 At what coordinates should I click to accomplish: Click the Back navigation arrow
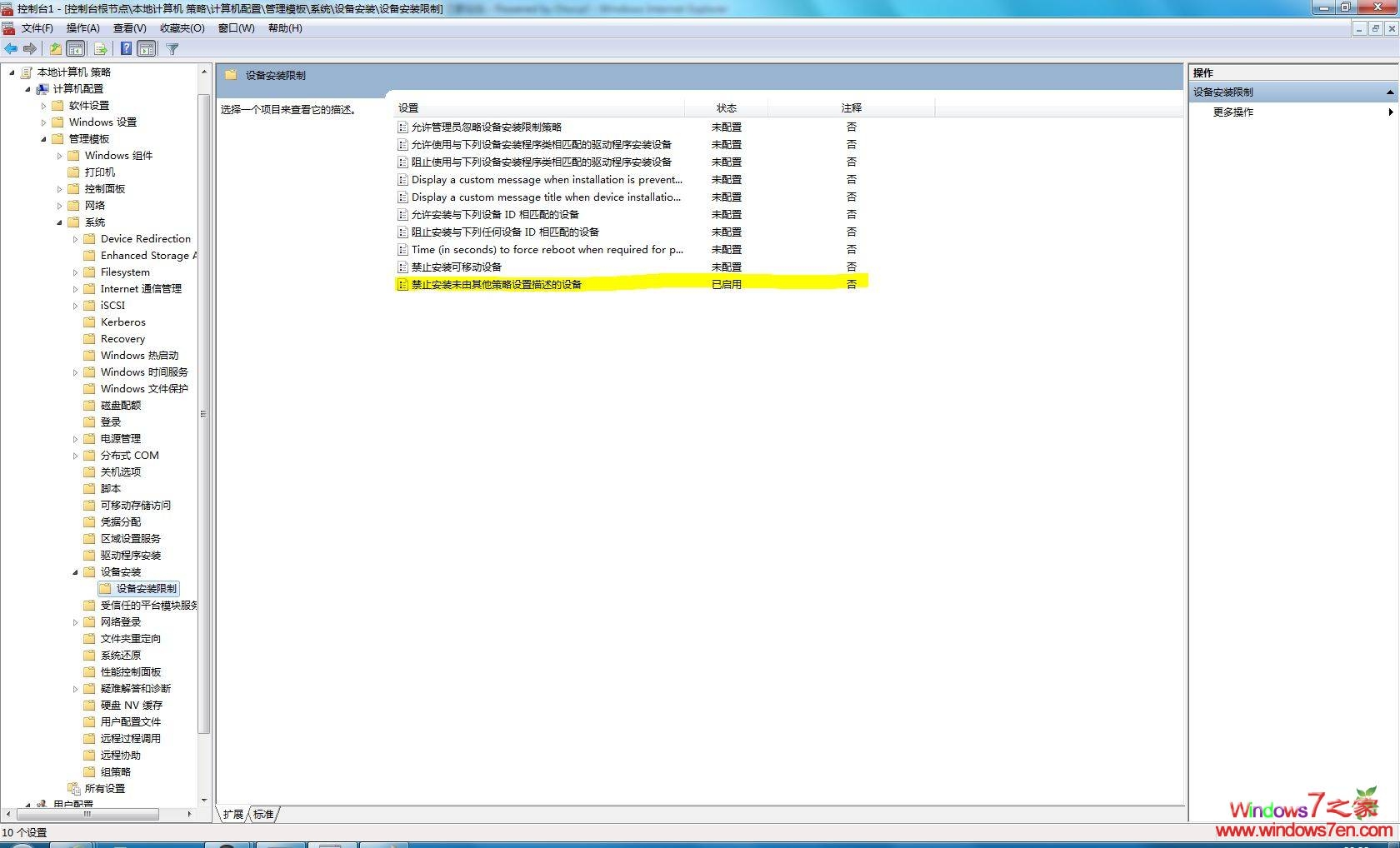click(x=11, y=48)
